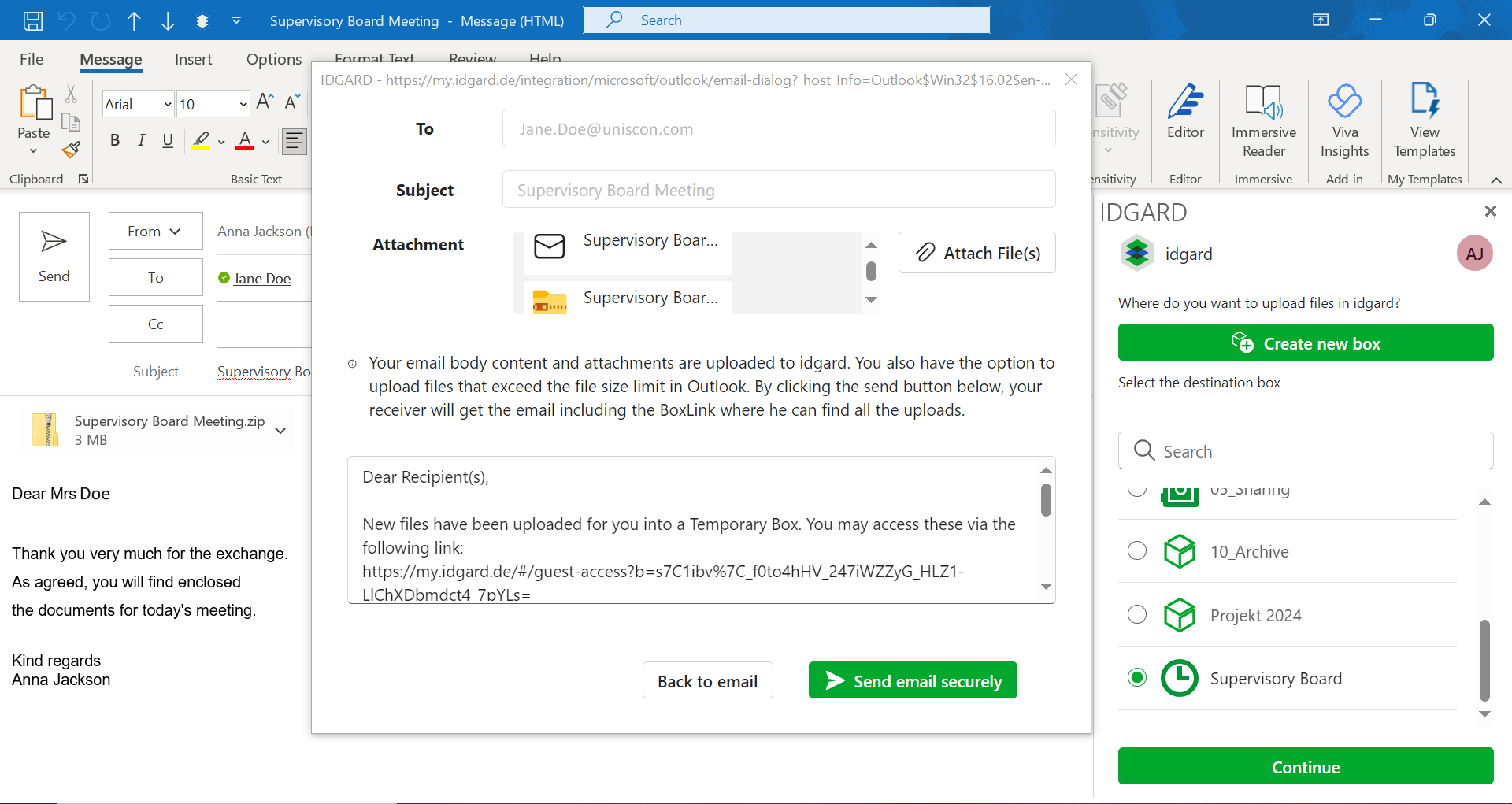Click Attach File(s) button

click(x=976, y=253)
